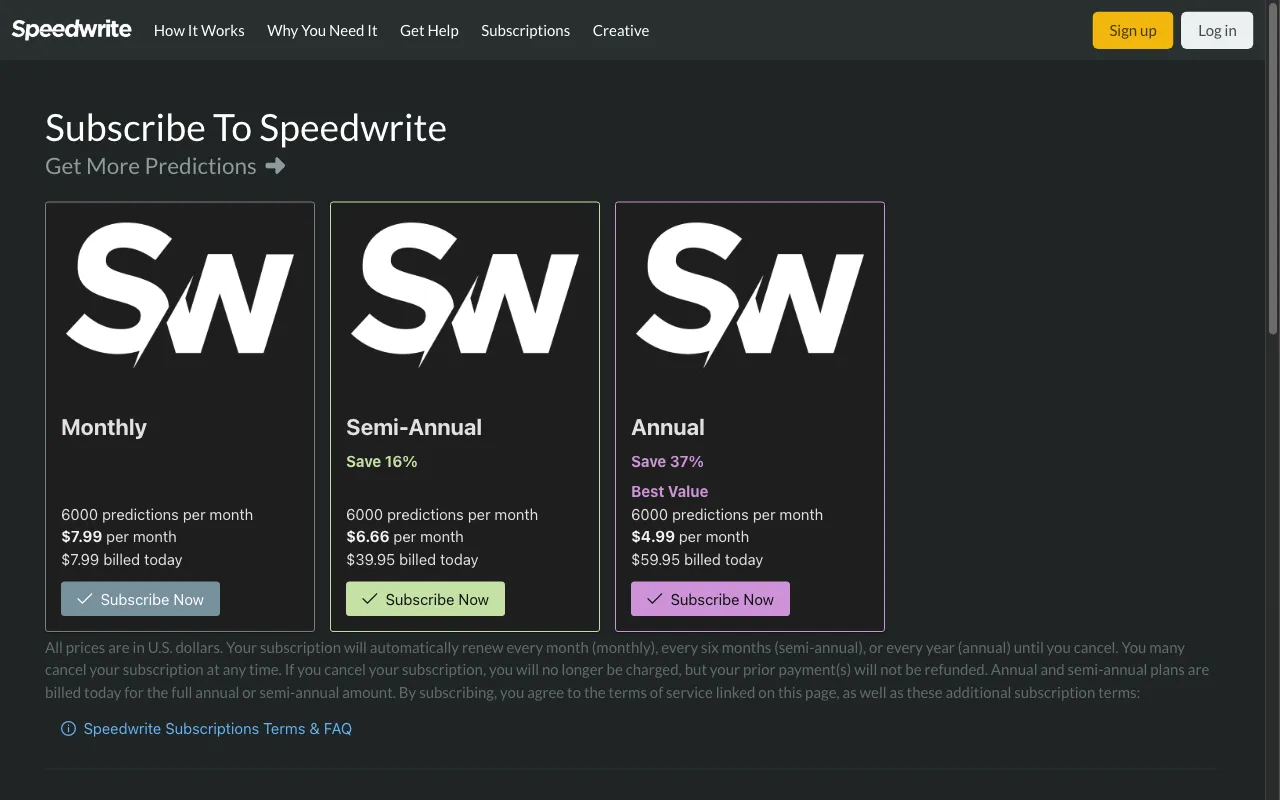This screenshot has width=1280, height=800.
Task: Open the Creative menu item
Action: click(x=621, y=30)
